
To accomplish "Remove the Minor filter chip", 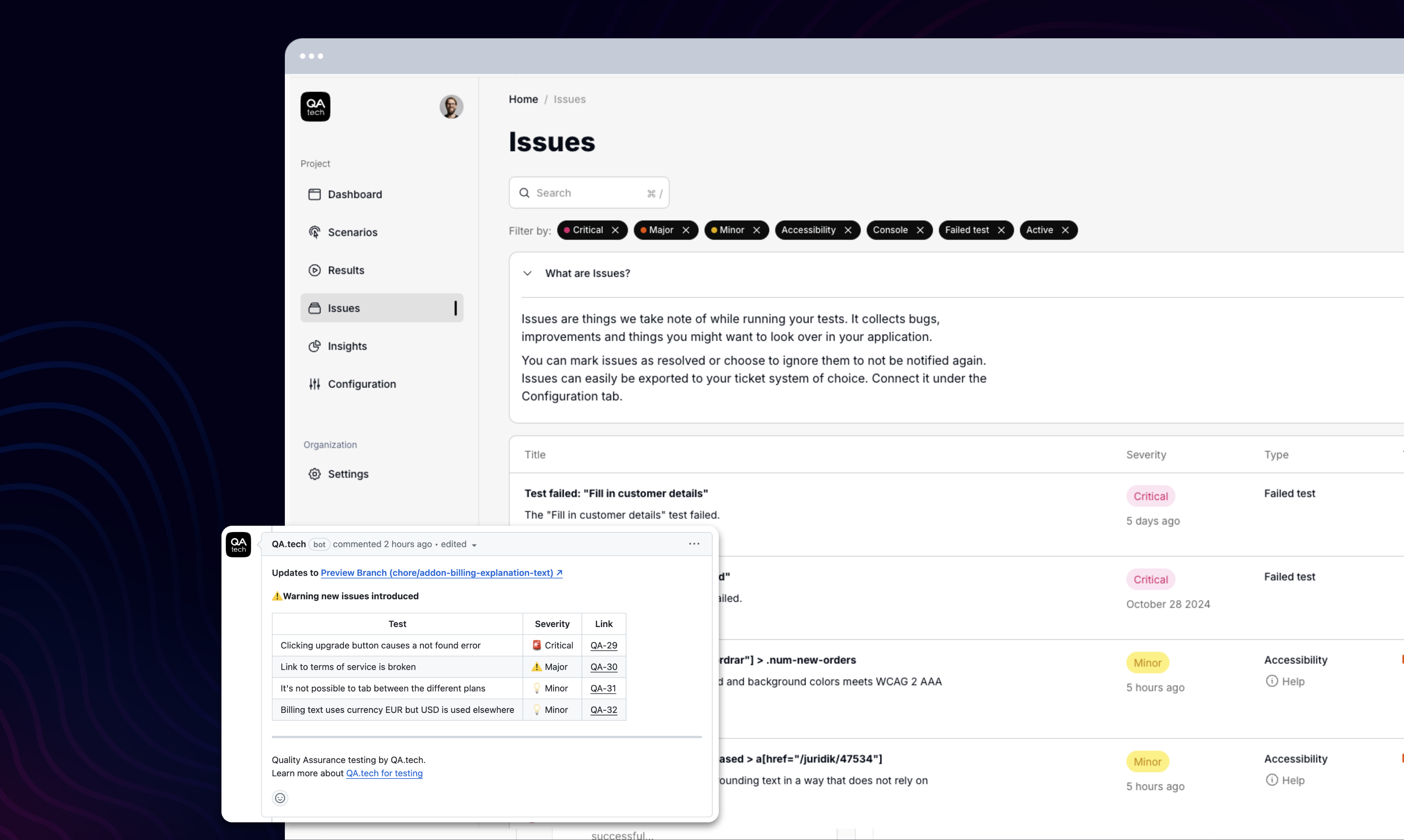I will [x=756, y=230].
